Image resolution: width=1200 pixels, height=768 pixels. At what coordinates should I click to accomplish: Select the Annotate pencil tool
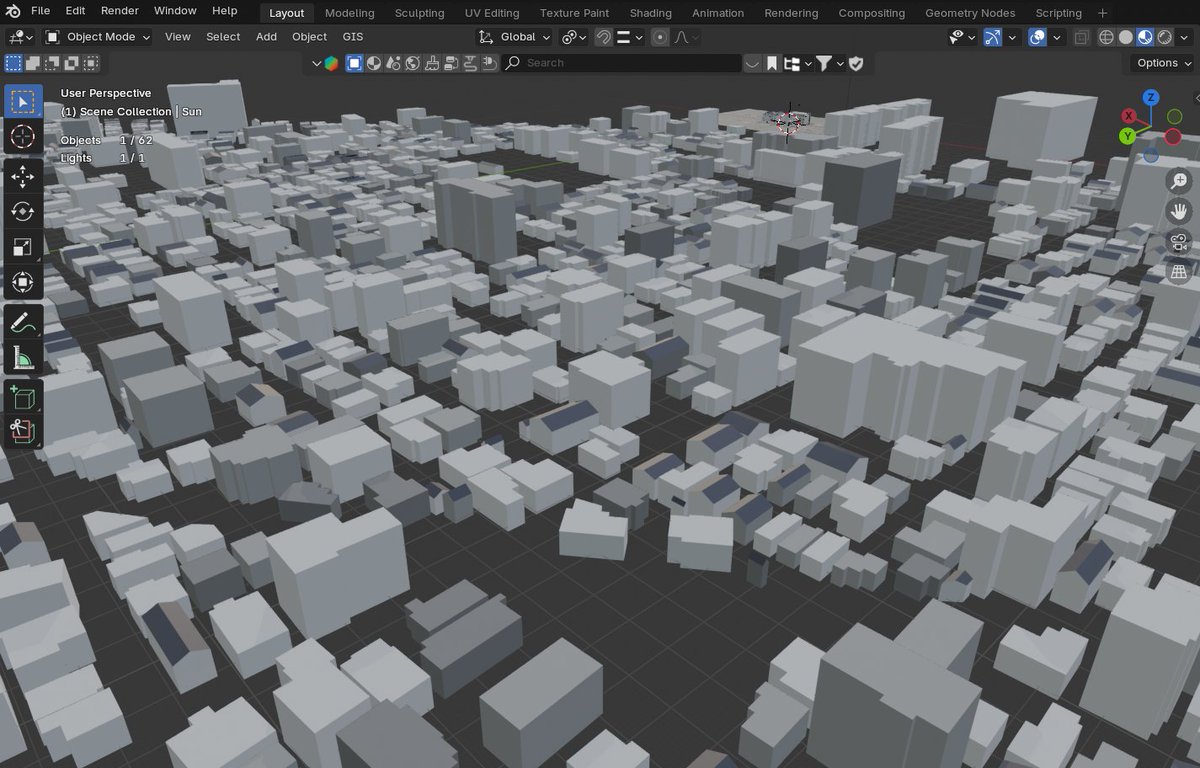pyautogui.click(x=23, y=322)
